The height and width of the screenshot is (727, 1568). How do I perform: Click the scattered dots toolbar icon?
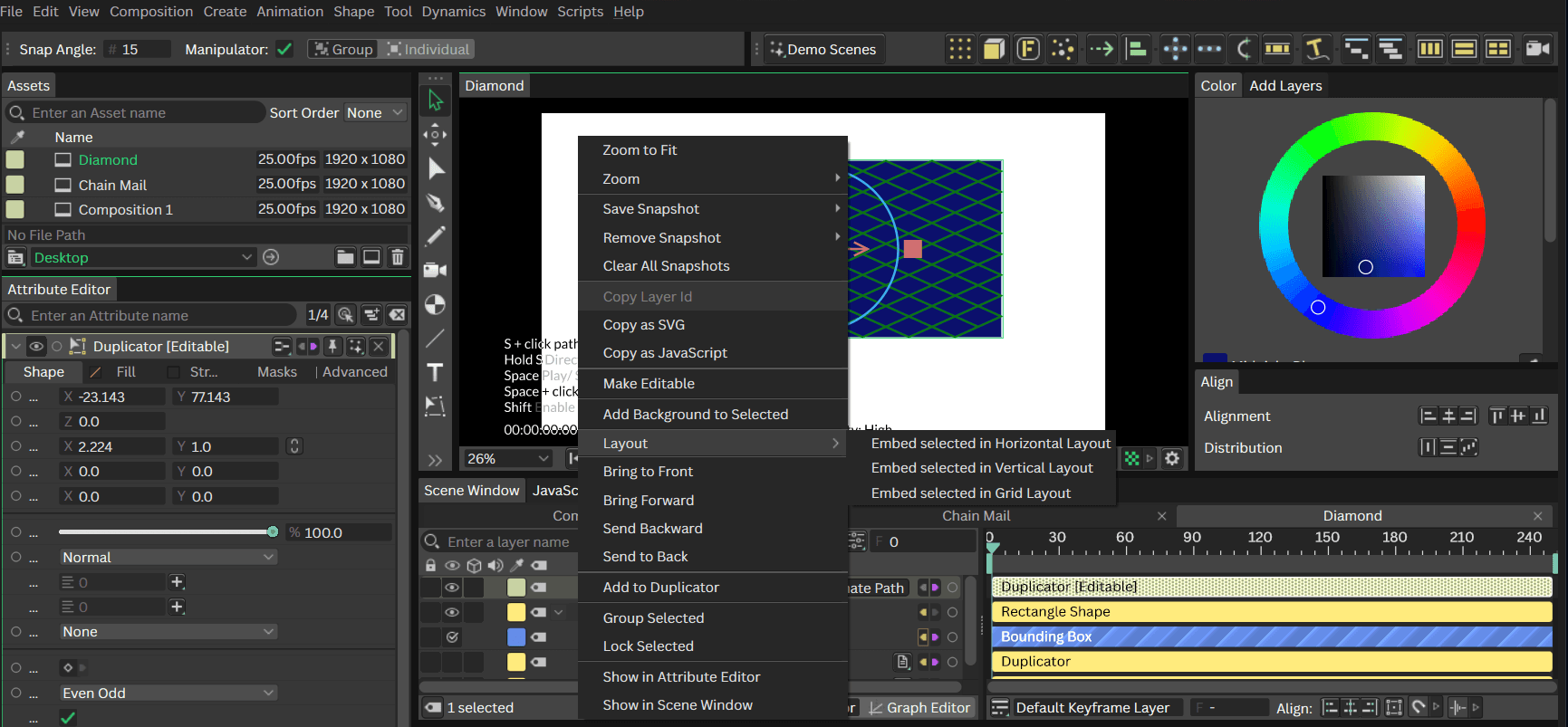pos(1063,49)
